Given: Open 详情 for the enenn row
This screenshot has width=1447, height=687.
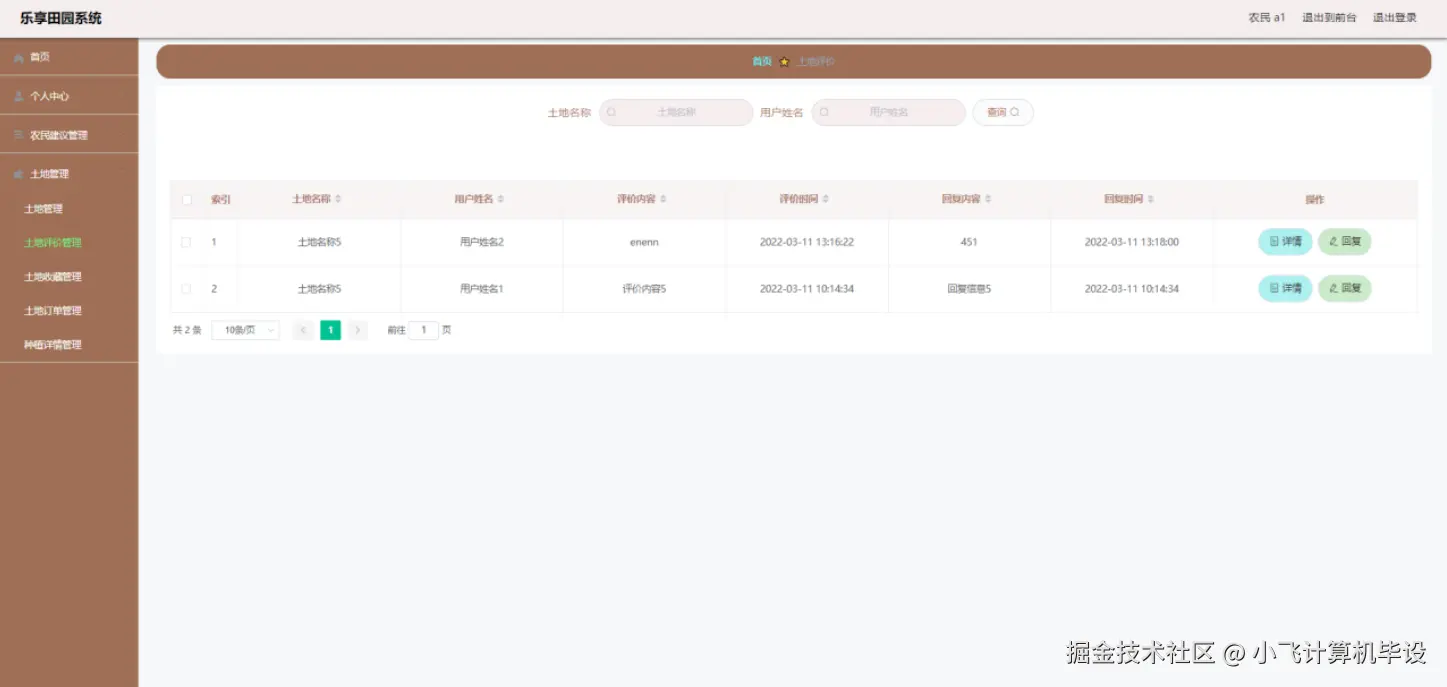Looking at the screenshot, I should point(1285,242).
